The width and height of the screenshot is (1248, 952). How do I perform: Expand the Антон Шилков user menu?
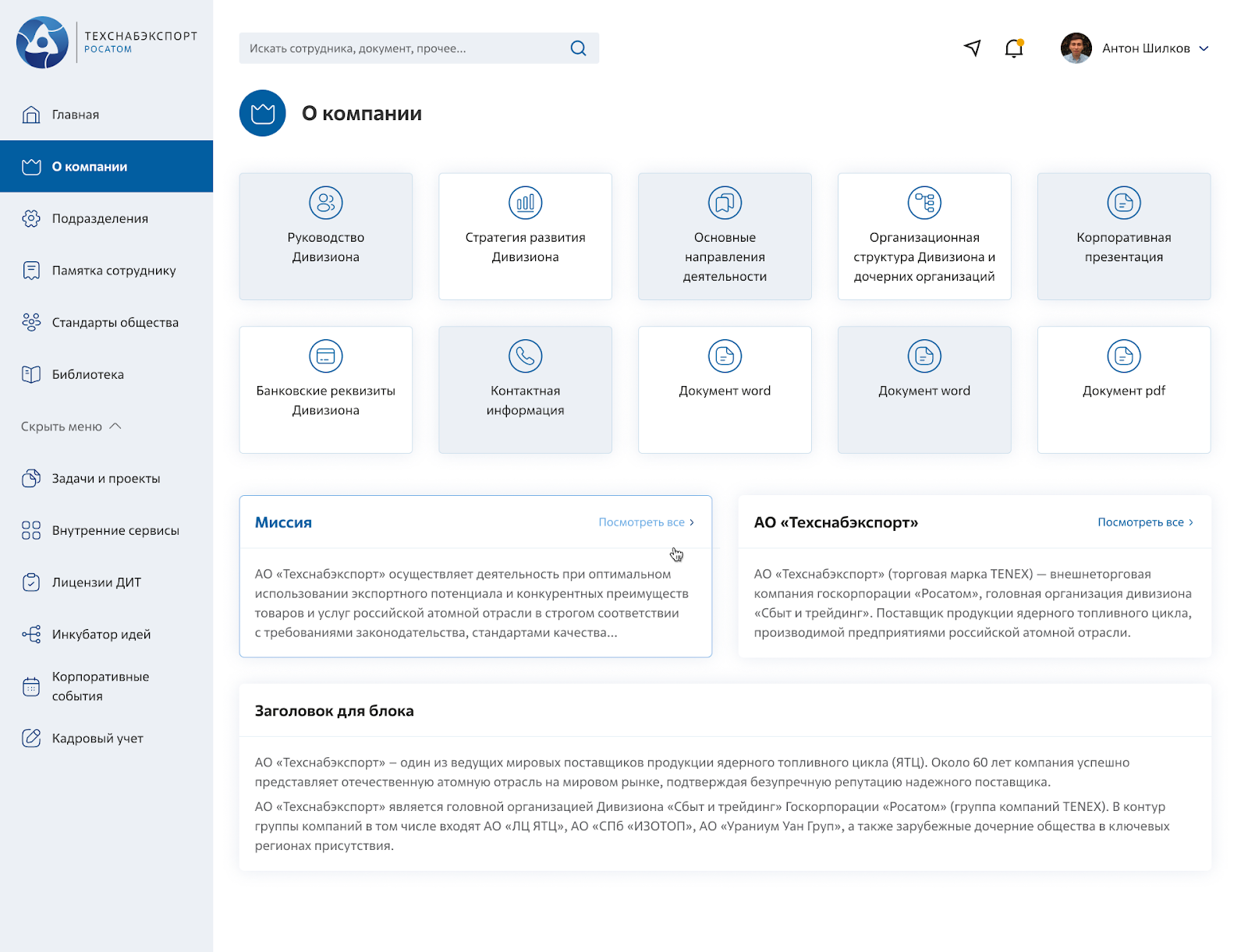(x=1204, y=48)
